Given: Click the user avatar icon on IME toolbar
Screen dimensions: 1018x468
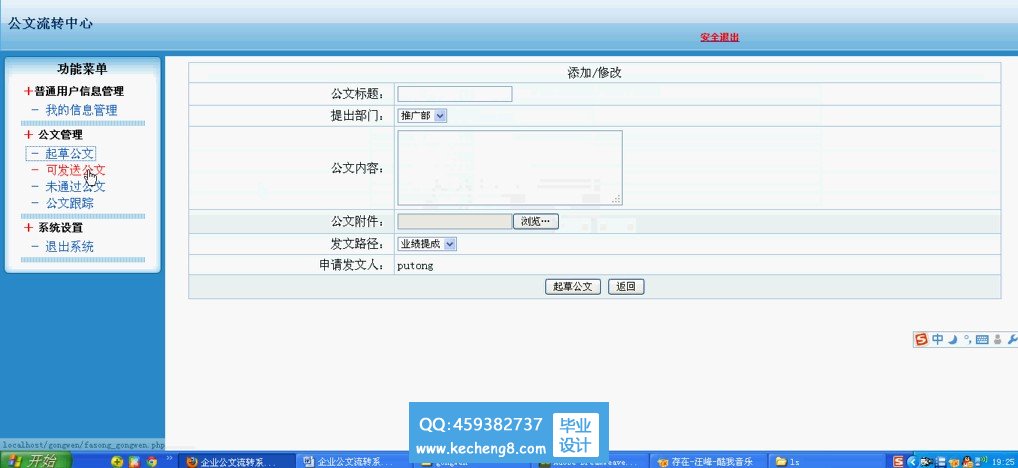Looking at the screenshot, I should 997,339.
